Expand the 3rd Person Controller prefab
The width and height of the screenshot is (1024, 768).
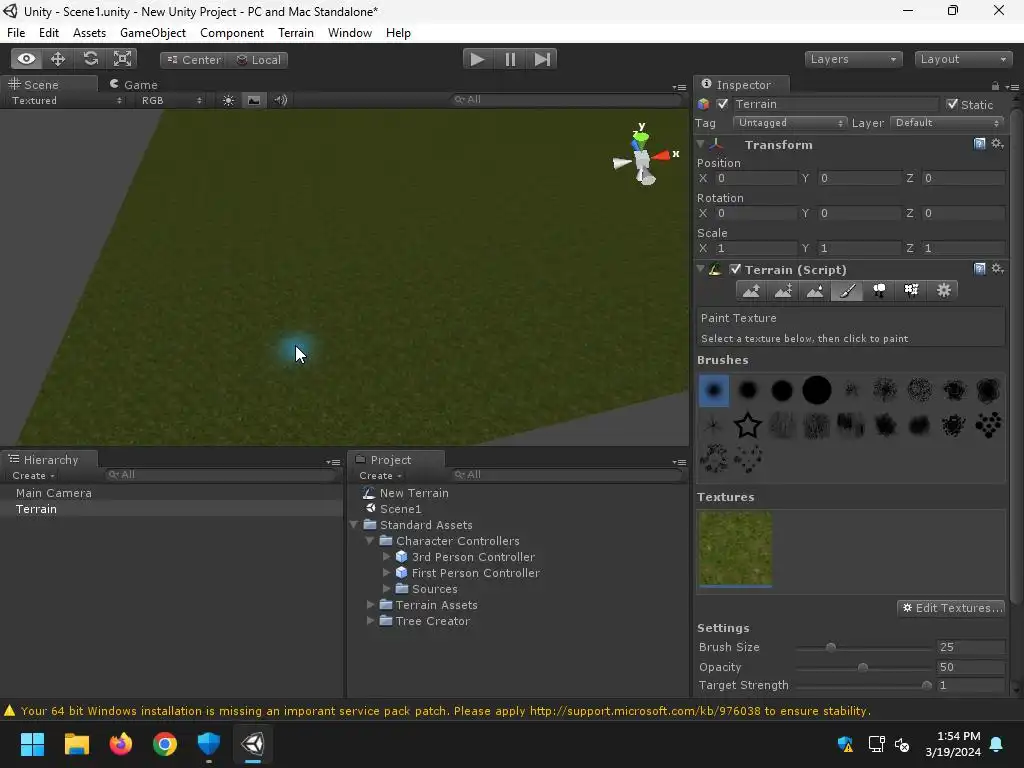tap(386, 556)
